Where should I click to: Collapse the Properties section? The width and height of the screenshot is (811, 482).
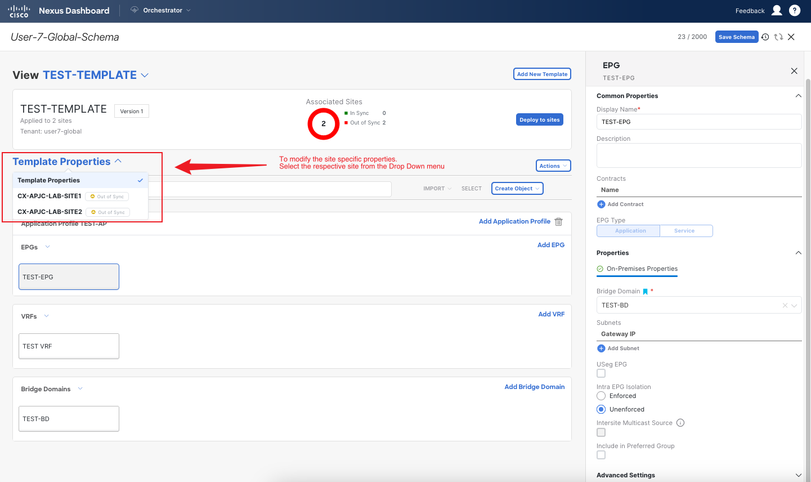pyautogui.click(x=798, y=253)
